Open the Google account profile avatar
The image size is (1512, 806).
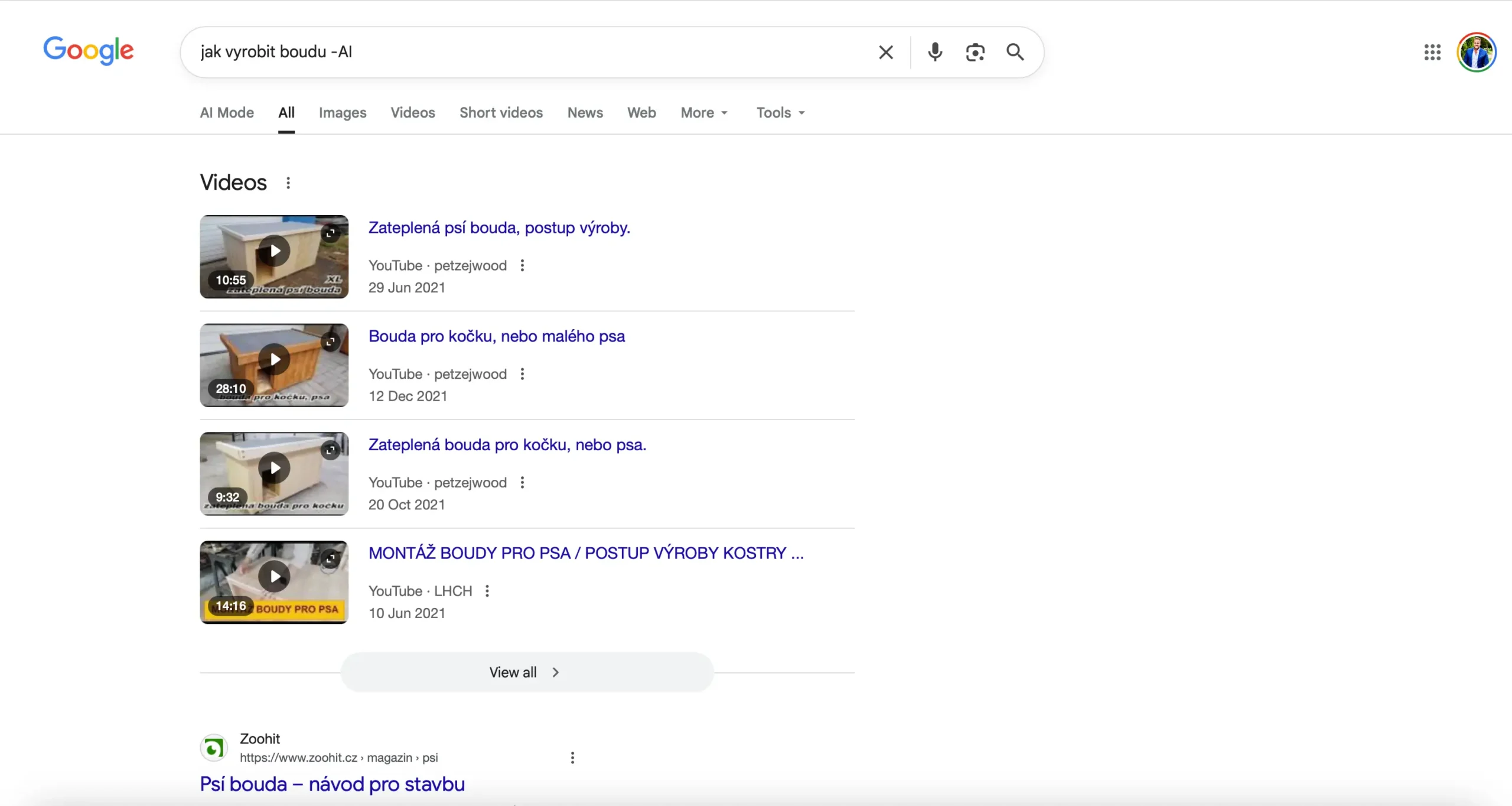click(1476, 52)
